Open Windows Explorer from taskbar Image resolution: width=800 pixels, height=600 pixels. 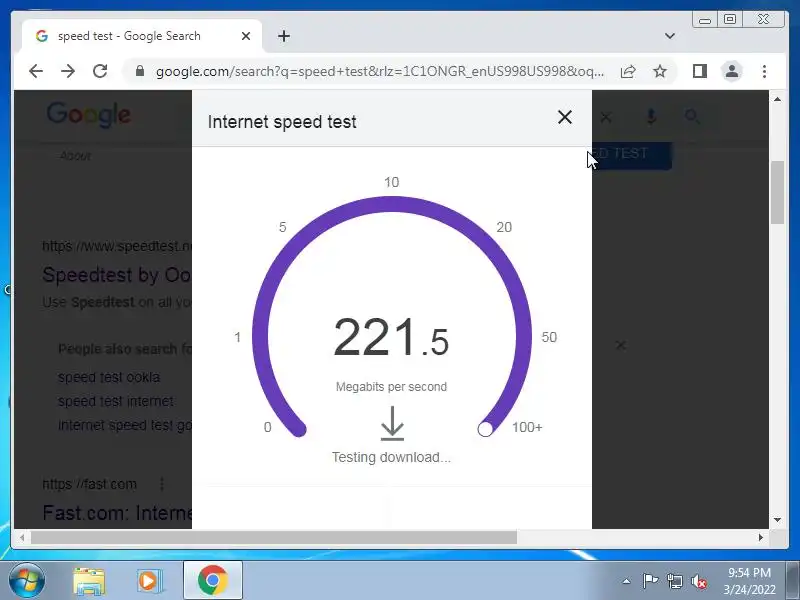pos(89,581)
